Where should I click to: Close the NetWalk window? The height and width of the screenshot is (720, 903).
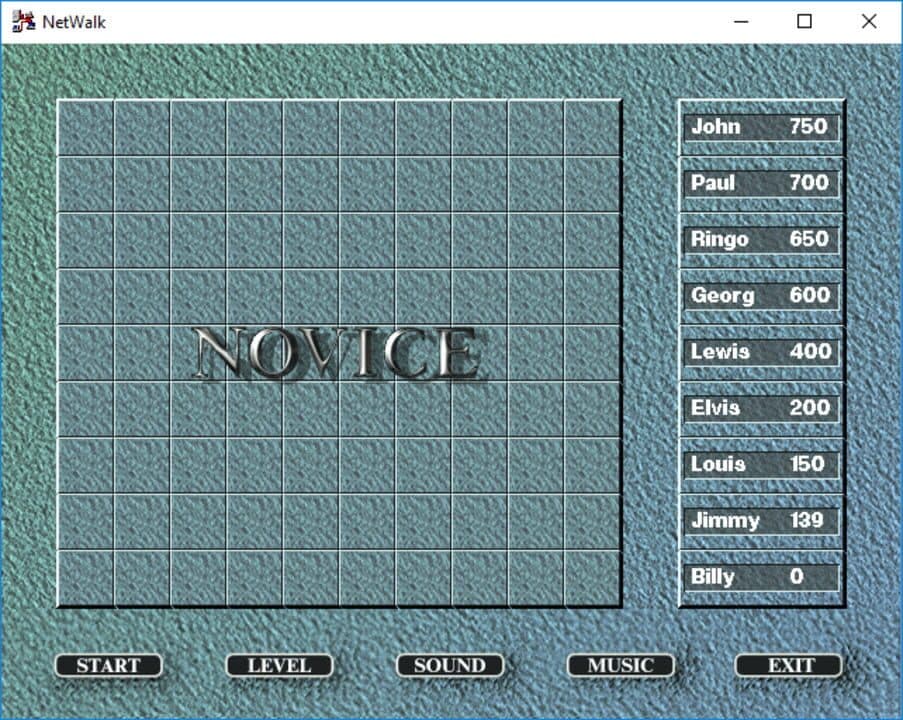869,22
